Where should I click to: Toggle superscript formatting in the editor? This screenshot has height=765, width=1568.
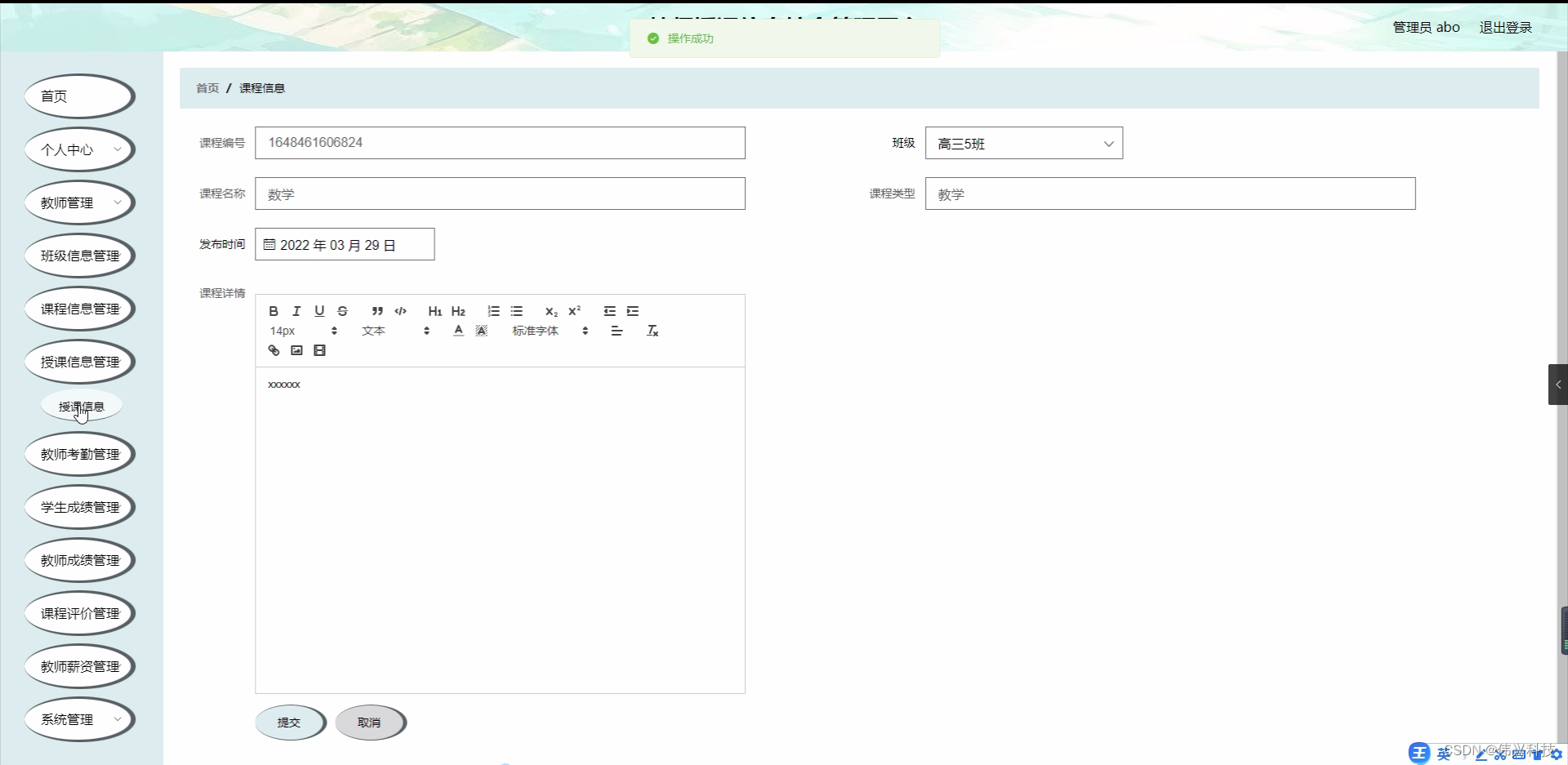point(575,311)
